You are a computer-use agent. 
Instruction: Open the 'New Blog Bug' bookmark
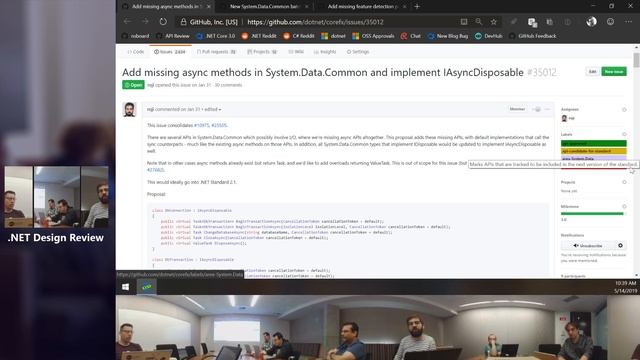tap(448, 36)
